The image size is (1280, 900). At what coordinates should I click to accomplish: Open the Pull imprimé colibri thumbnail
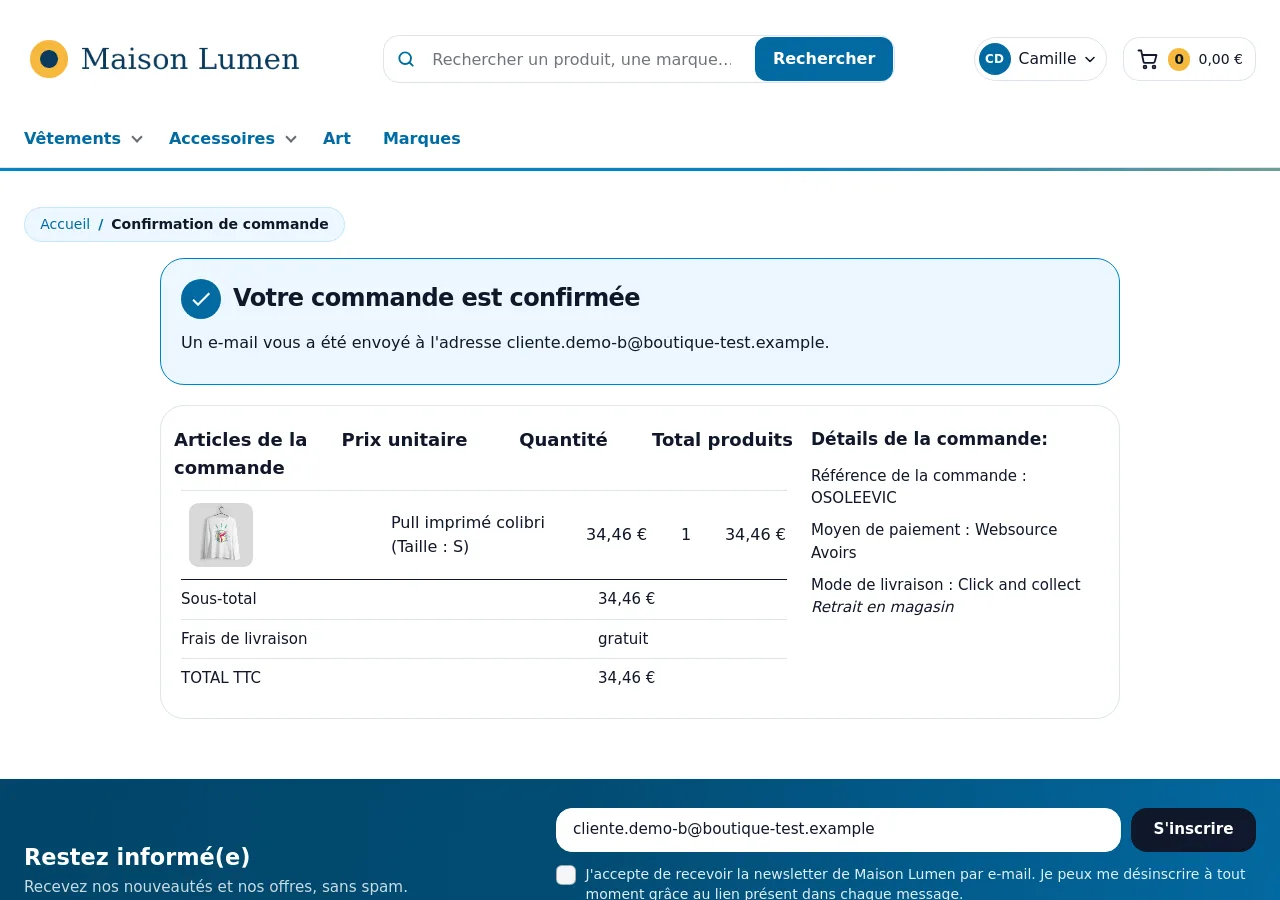tap(221, 535)
